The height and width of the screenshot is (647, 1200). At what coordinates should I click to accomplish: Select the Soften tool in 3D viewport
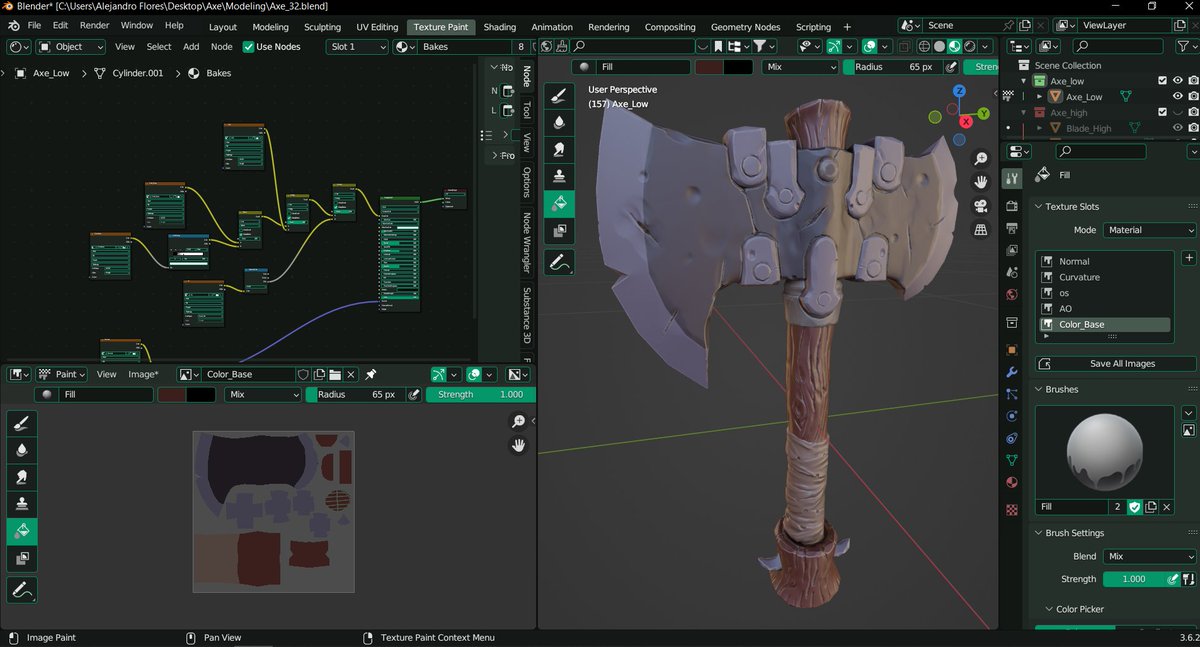(x=559, y=123)
